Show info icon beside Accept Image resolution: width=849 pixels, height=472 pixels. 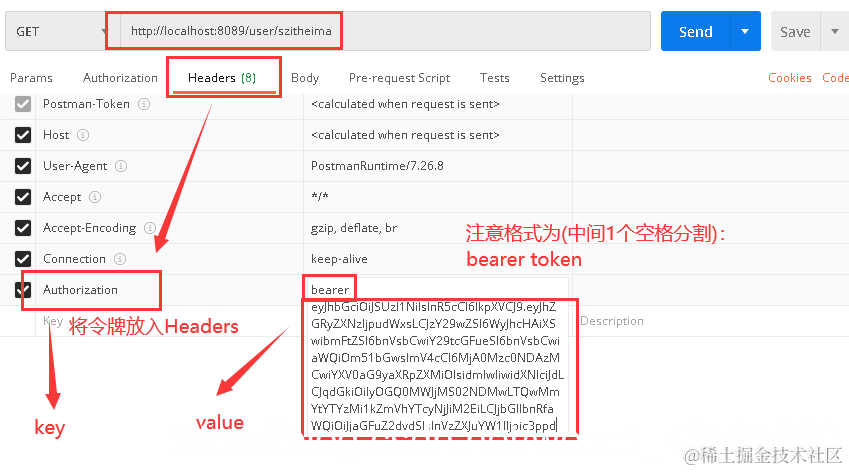click(x=95, y=197)
